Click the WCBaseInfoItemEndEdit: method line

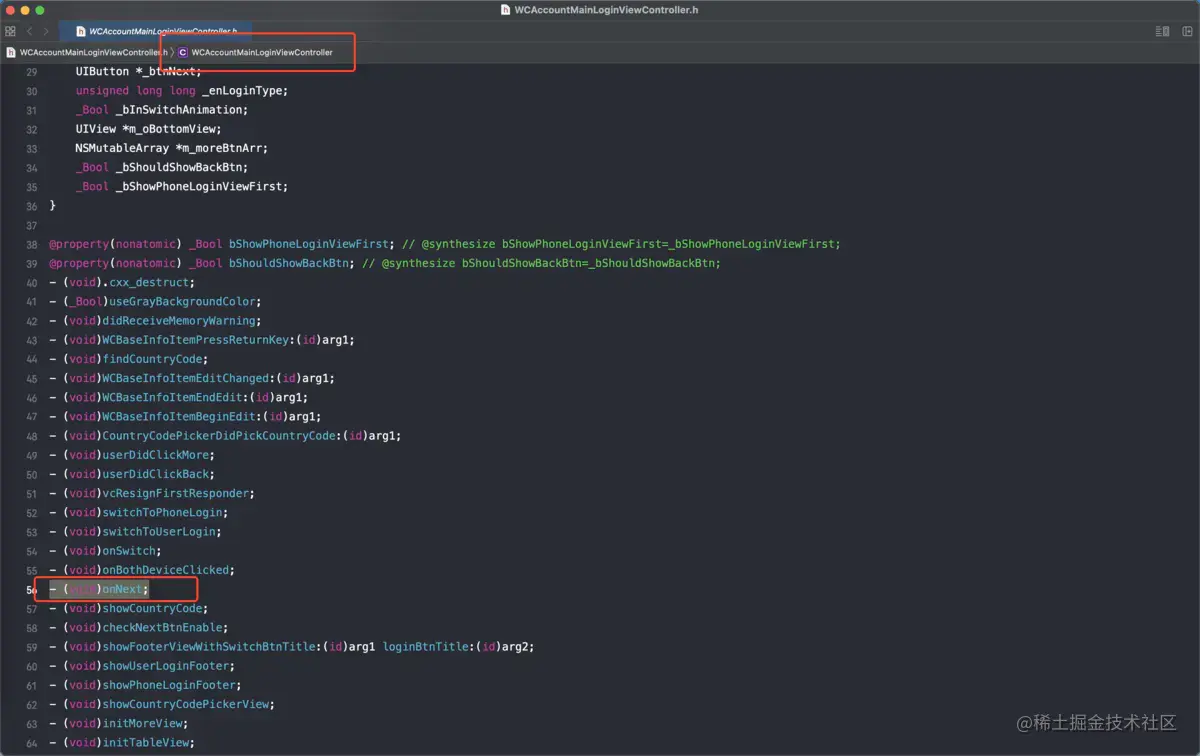point(178,397)
